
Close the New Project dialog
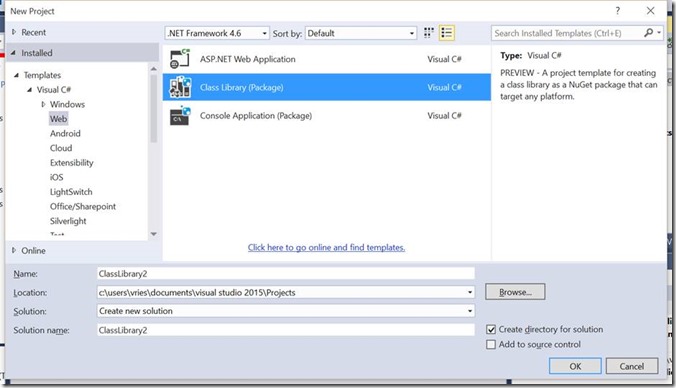pyautogui.click(x=651, y=11)
